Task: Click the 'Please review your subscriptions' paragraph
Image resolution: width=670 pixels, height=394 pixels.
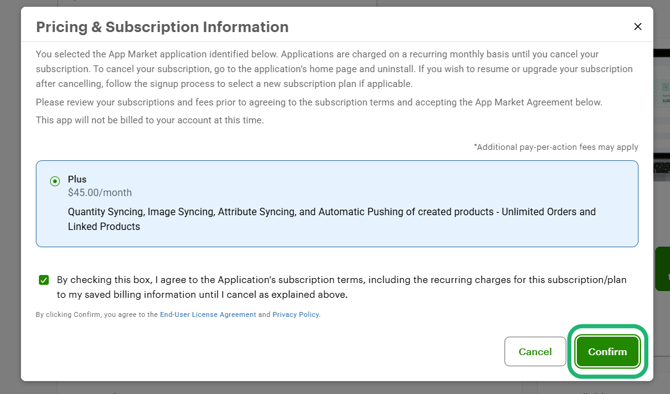Action: click(x=319, y=102)
